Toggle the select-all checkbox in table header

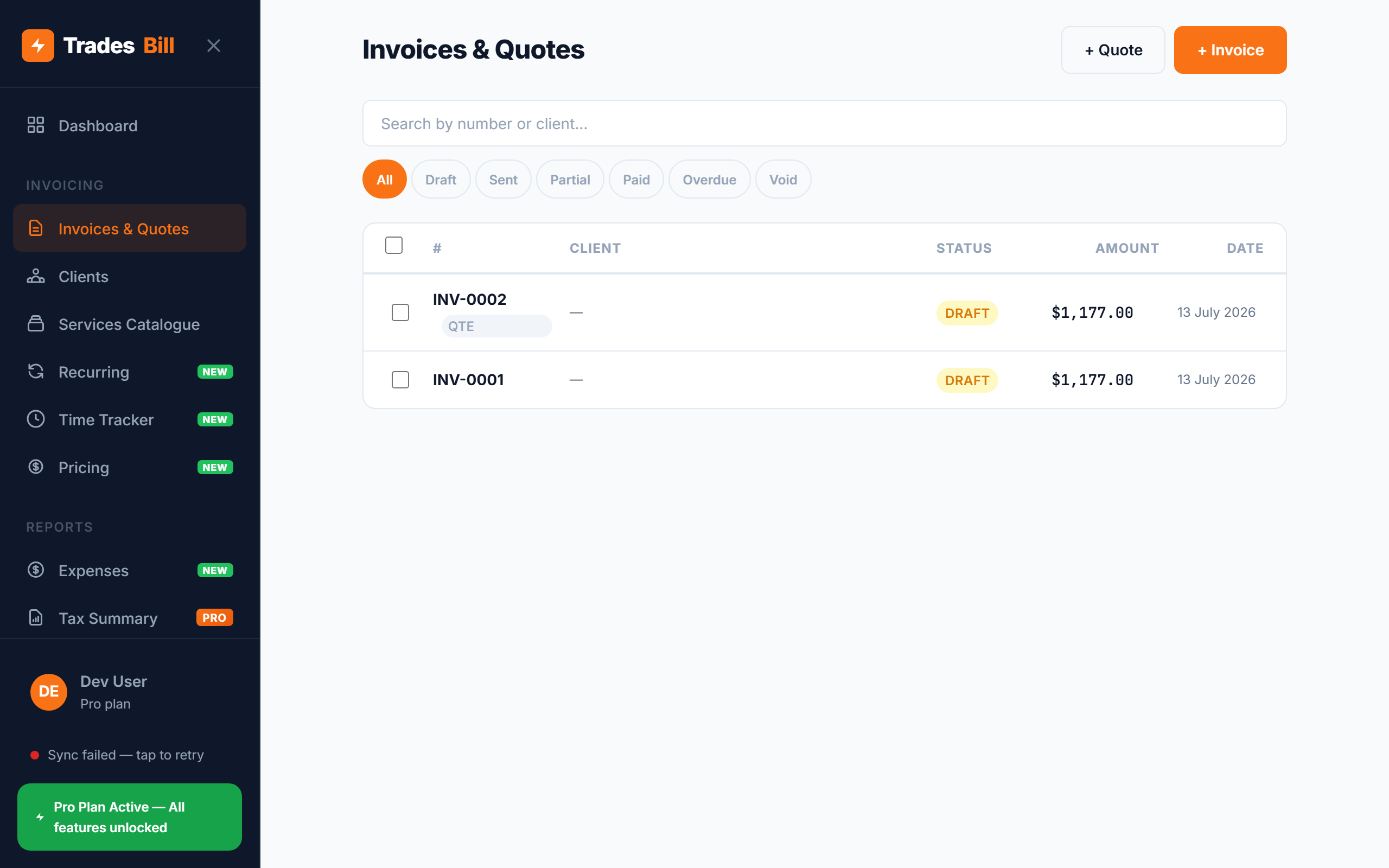pyautogui.click(x=394, y=245)
